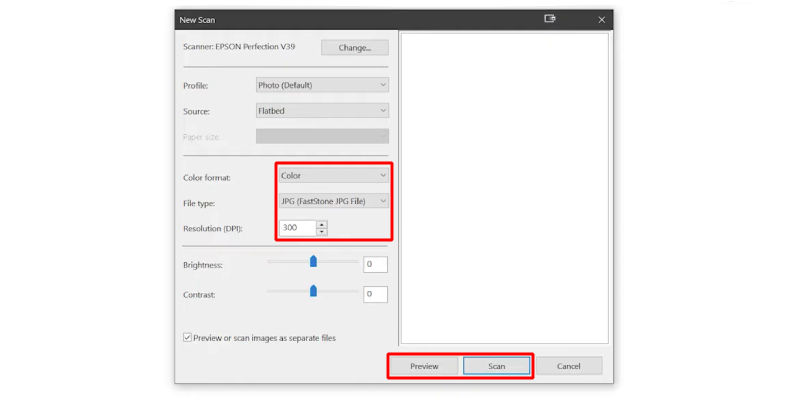Decrease resolution with the down spinner arrow
This screenshot has height=400, width=800.
[x=321, y=232]
